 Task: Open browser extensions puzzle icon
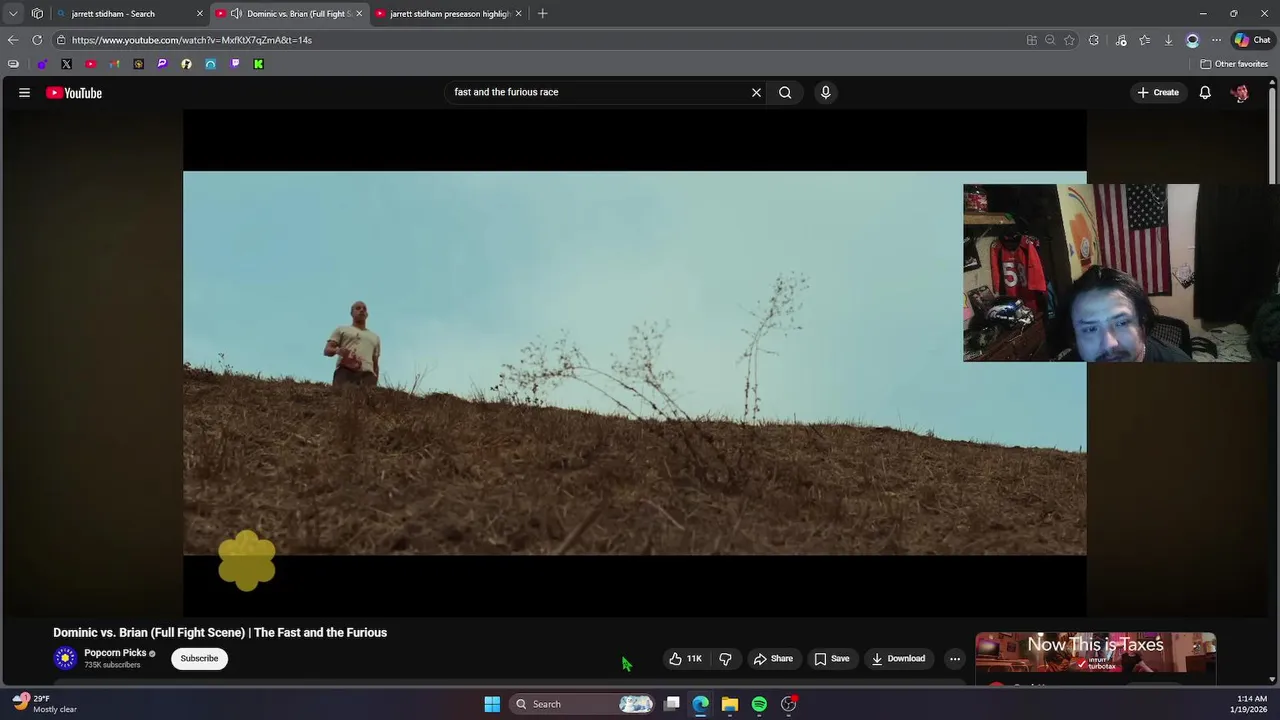(1094, 40)
